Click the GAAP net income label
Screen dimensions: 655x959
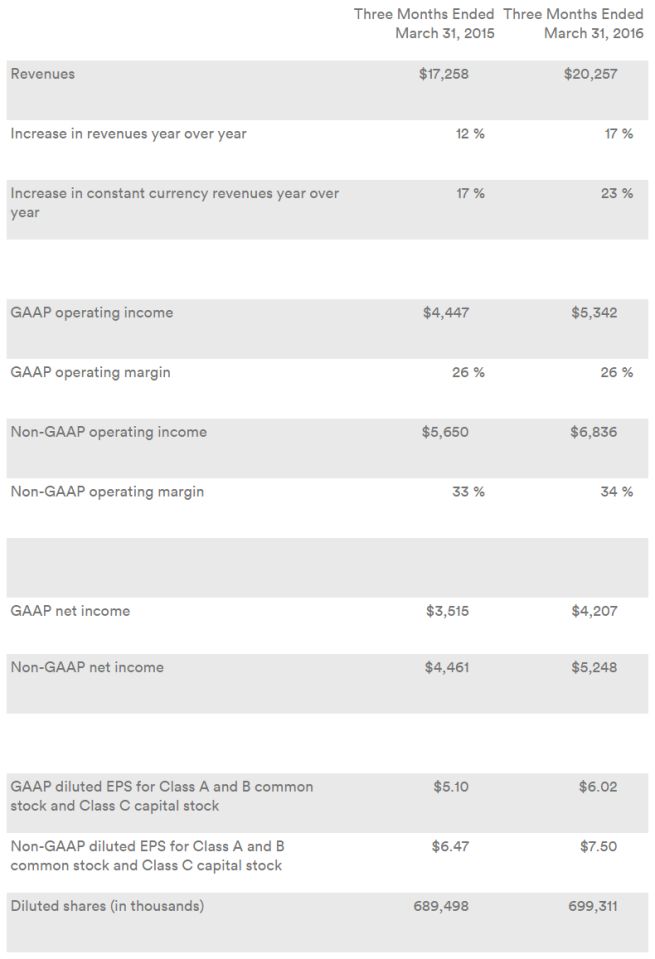tap(70, 611)
